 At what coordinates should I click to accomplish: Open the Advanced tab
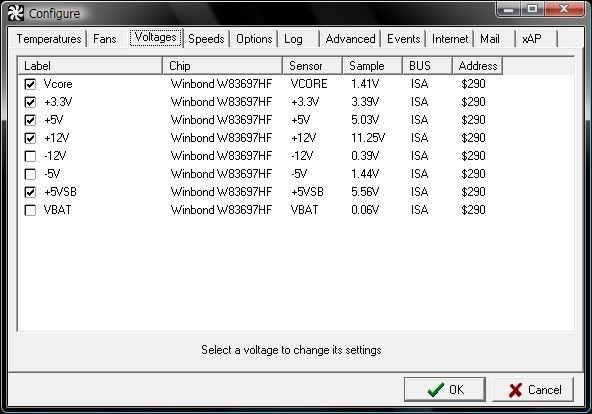(350, 39)
